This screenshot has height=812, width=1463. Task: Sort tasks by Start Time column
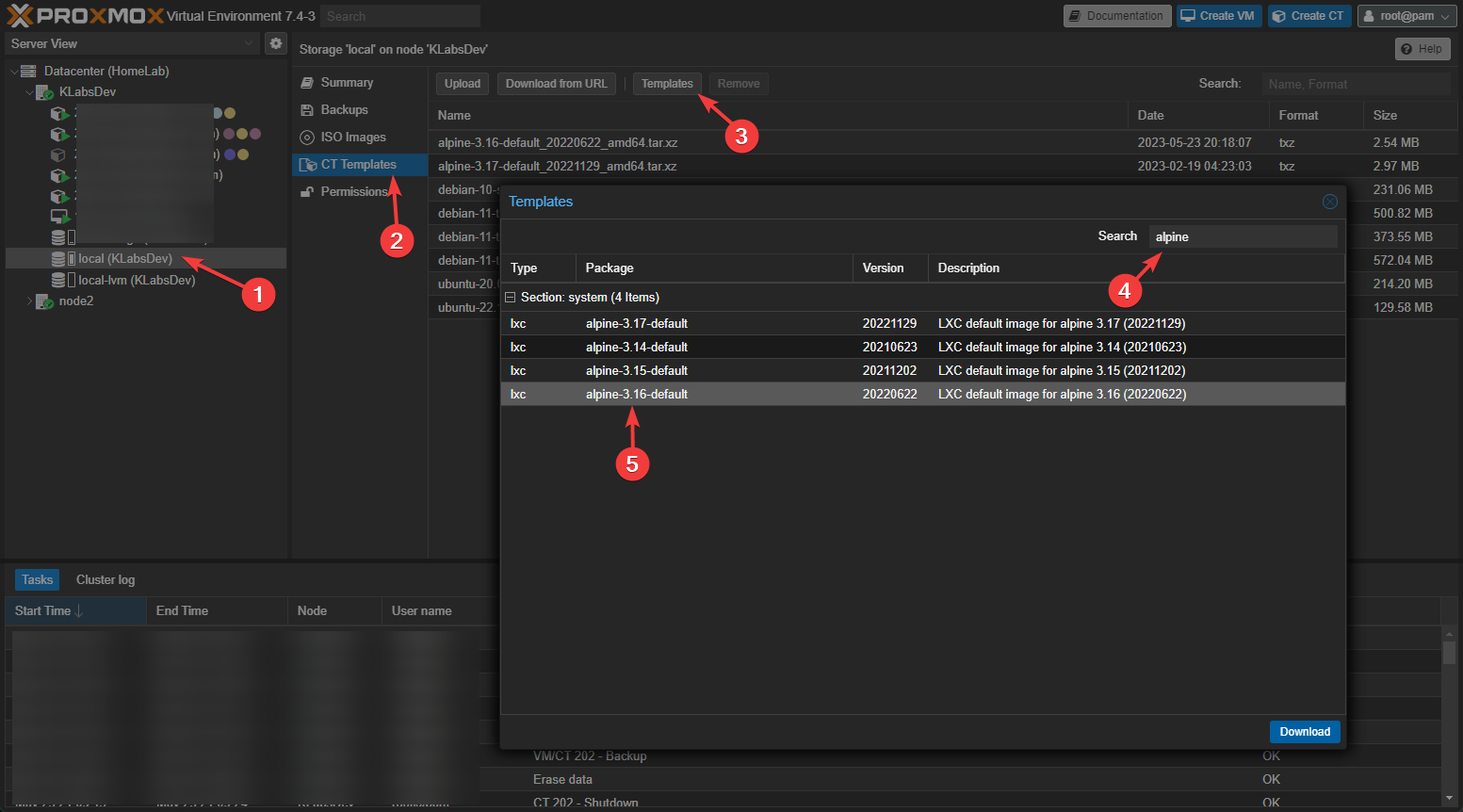(x=75, y=610)
